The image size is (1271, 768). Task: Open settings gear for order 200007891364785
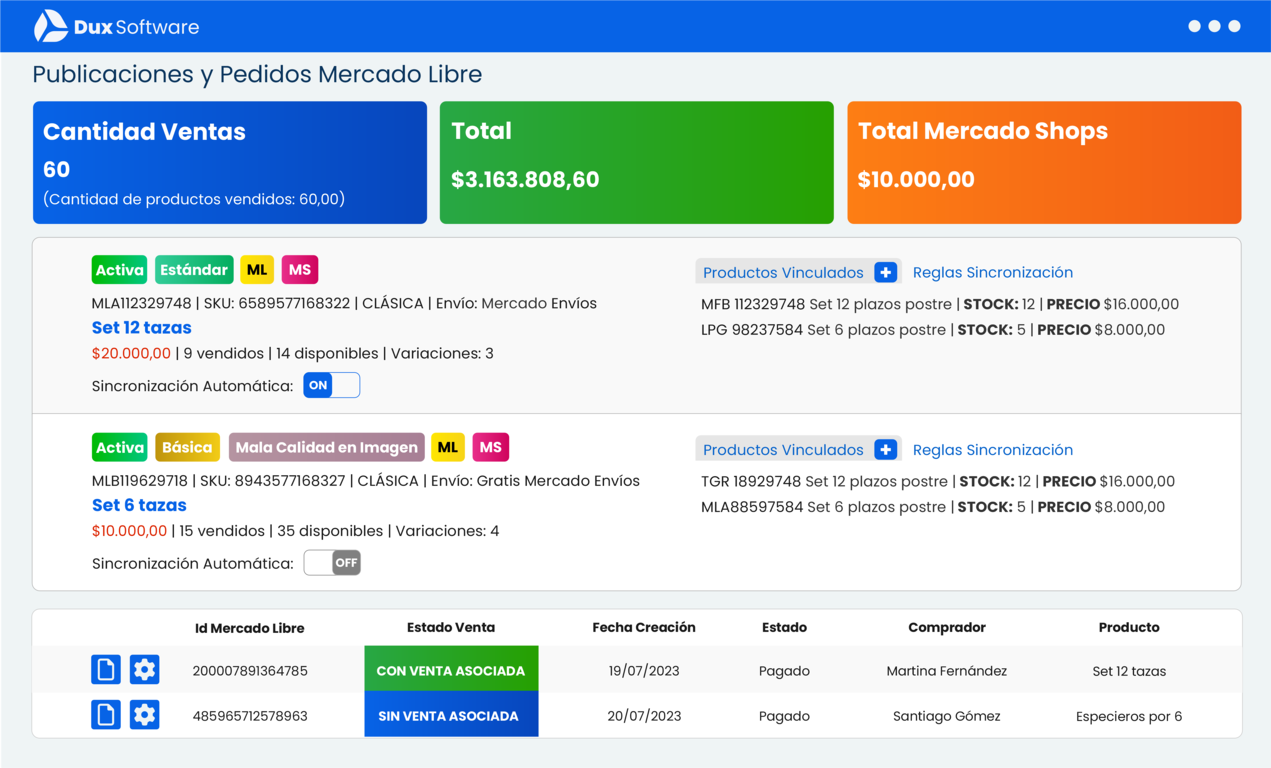coord(145,670)
